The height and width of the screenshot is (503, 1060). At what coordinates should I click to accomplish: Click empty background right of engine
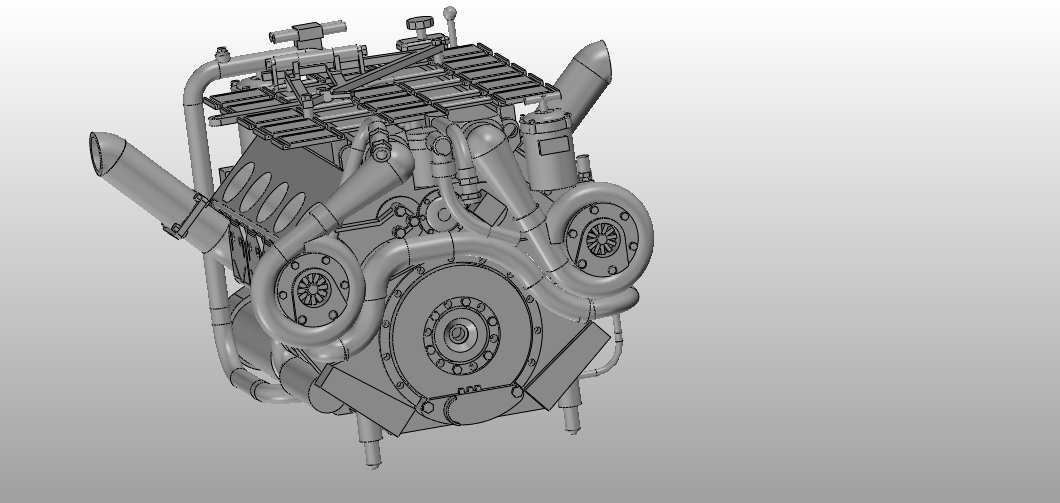(x=850, y=250)
